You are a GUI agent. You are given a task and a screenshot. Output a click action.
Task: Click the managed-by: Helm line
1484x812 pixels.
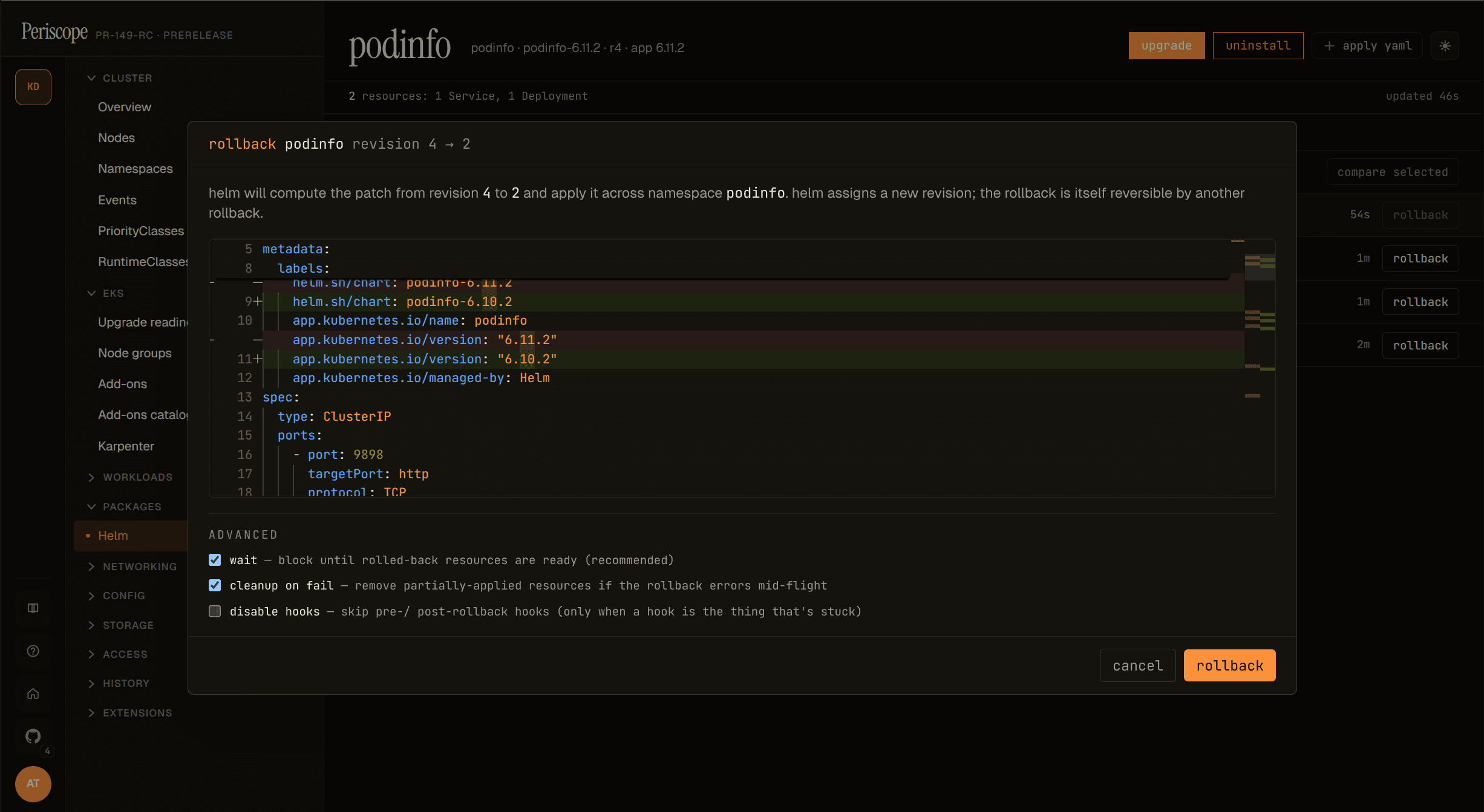point(421,378)
